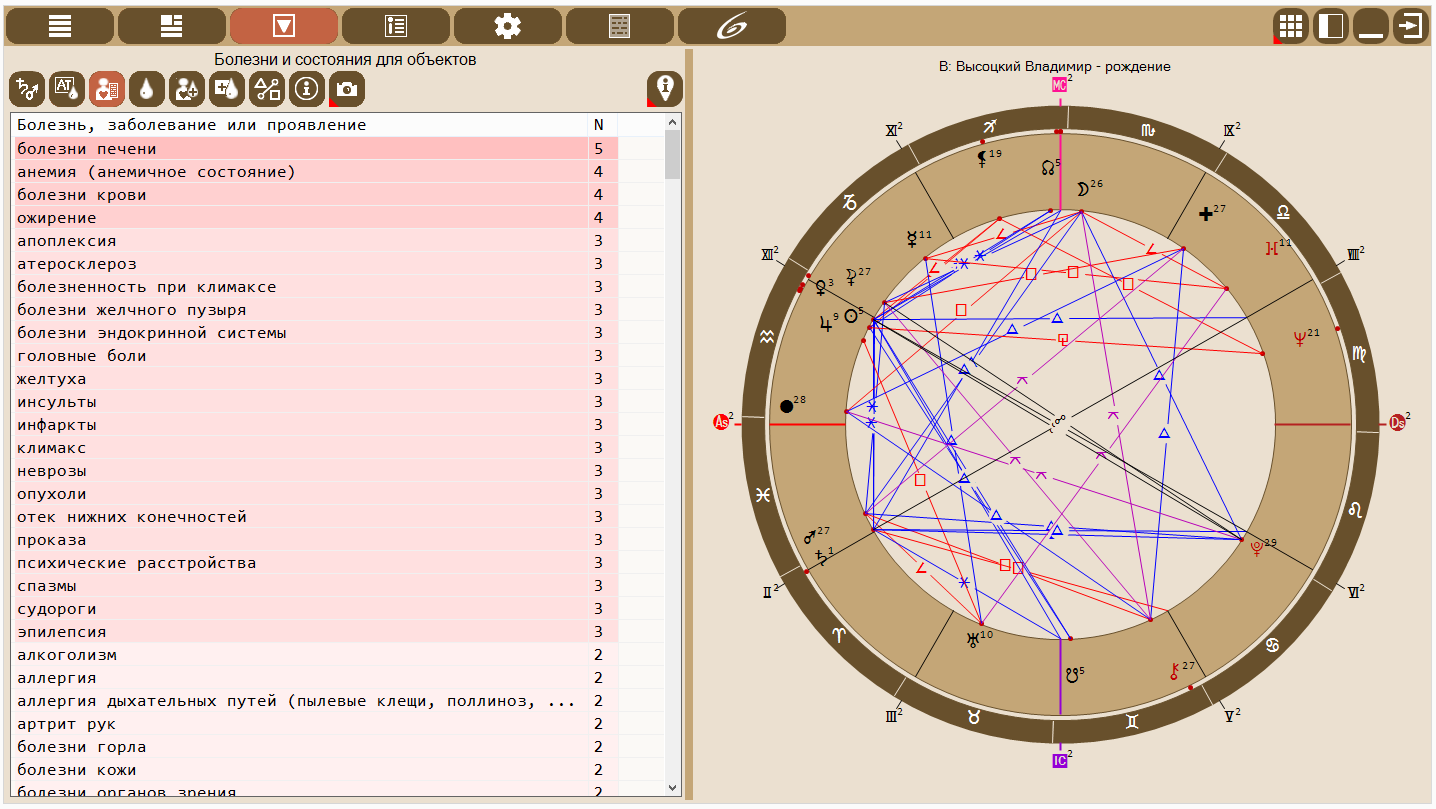Viewport: 1436px width, 809px height.
Task: Click the scrollbar down arrow in list
Action: pyautogui.click(x=672, y=788)
